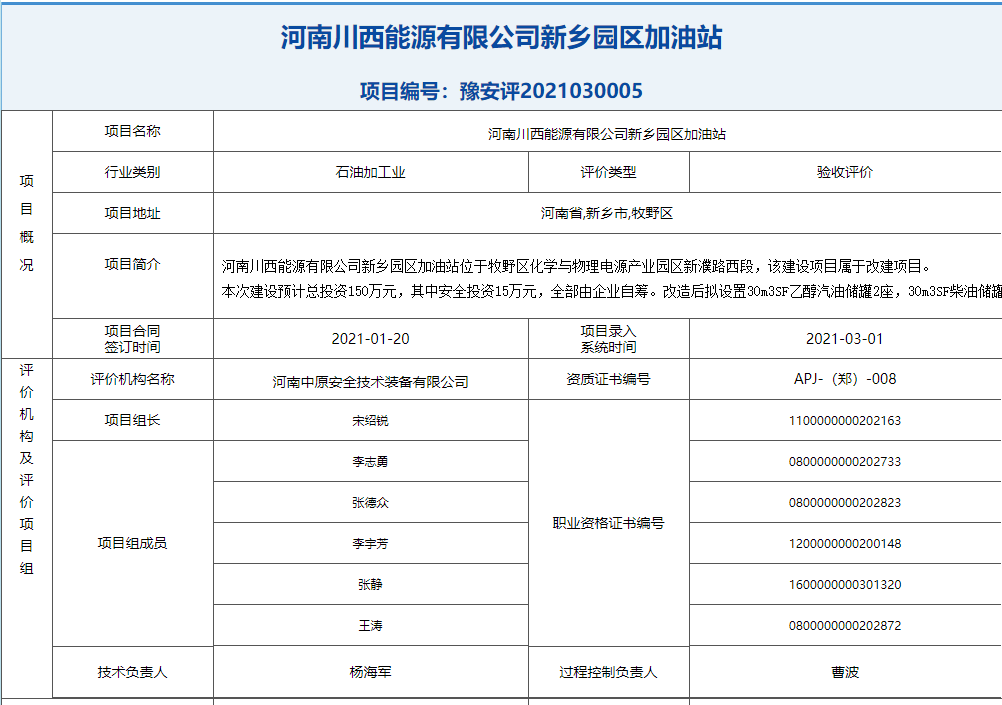Select member name 张德众
Viewport: 1002px width, 705px height.
tap(371, 502)
